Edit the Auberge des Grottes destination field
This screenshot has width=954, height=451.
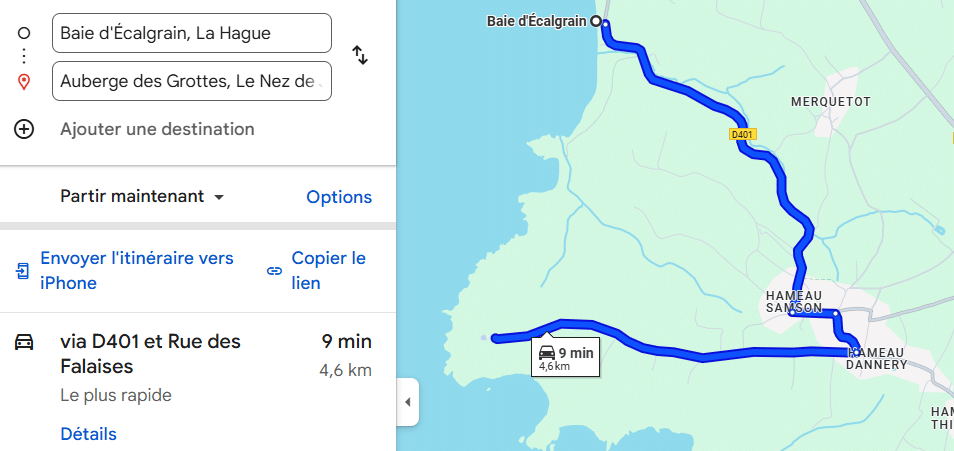pos(191,81)
